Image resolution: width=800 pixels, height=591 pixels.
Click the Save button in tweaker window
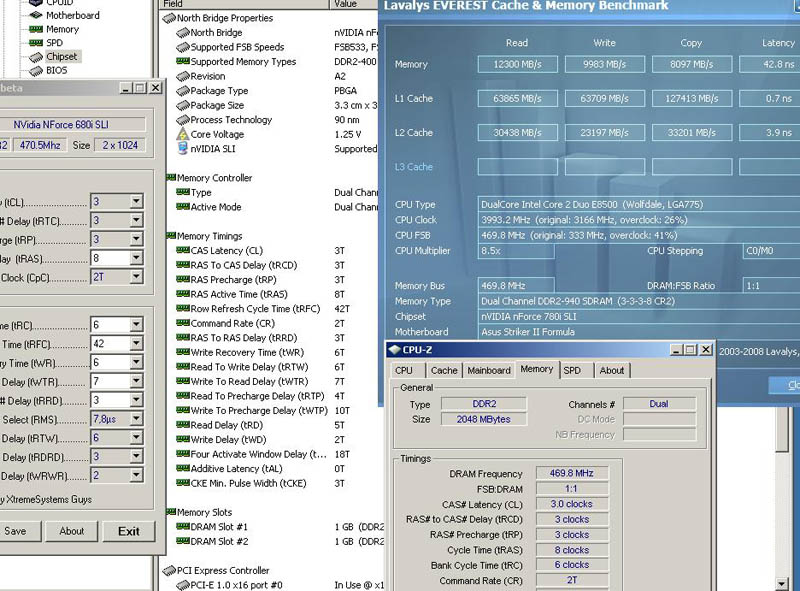[15, 531]
